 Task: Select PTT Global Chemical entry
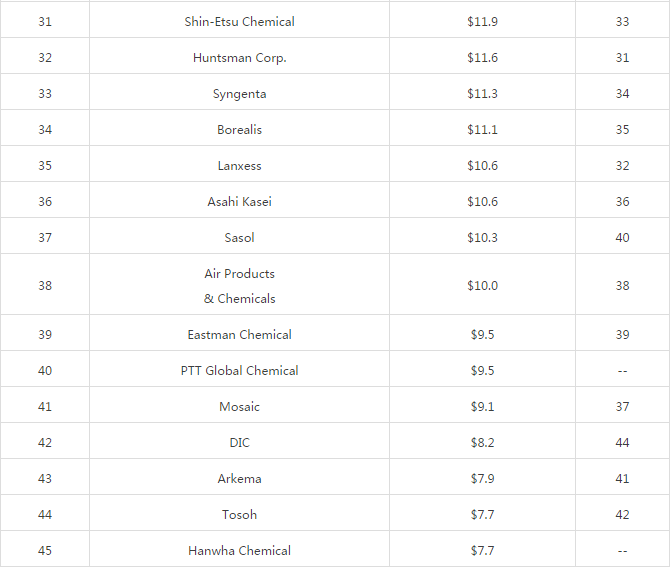click(x=239, y=371)
